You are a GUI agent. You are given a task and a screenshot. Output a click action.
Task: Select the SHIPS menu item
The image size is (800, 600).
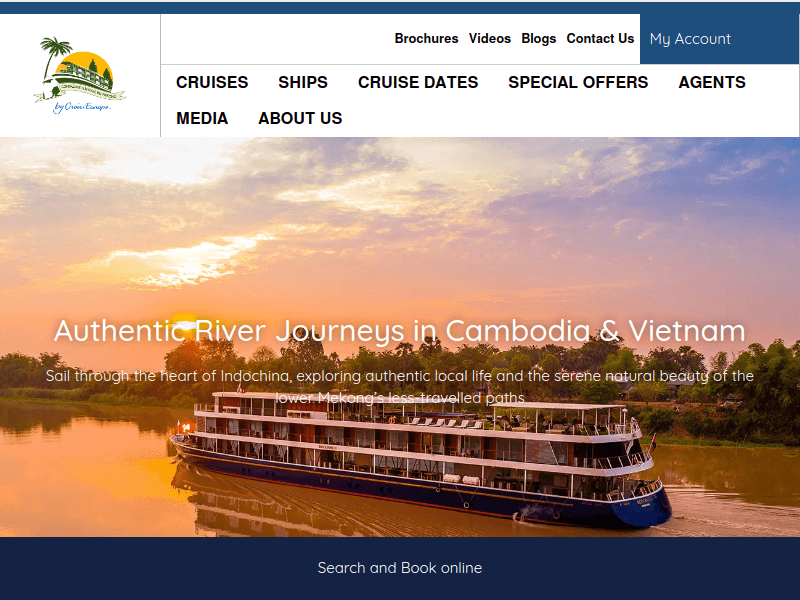[x=303, y=82]
